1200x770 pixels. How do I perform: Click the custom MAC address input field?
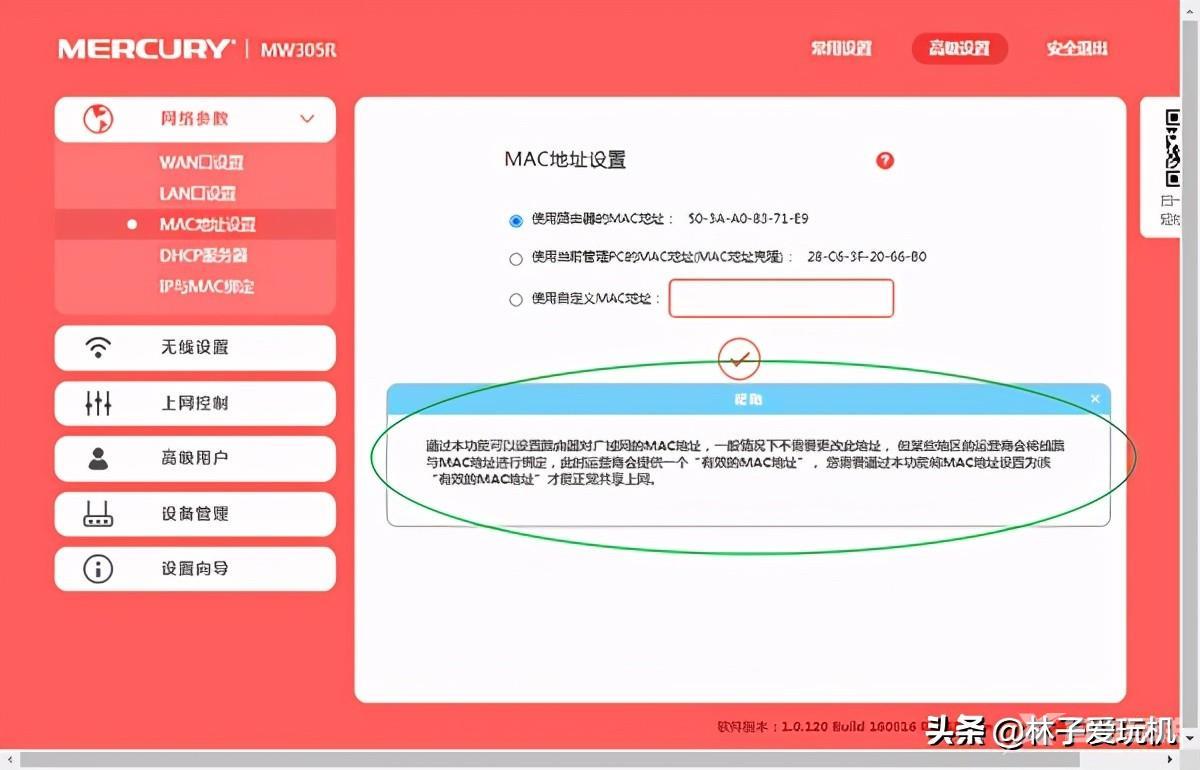(781, 298)
